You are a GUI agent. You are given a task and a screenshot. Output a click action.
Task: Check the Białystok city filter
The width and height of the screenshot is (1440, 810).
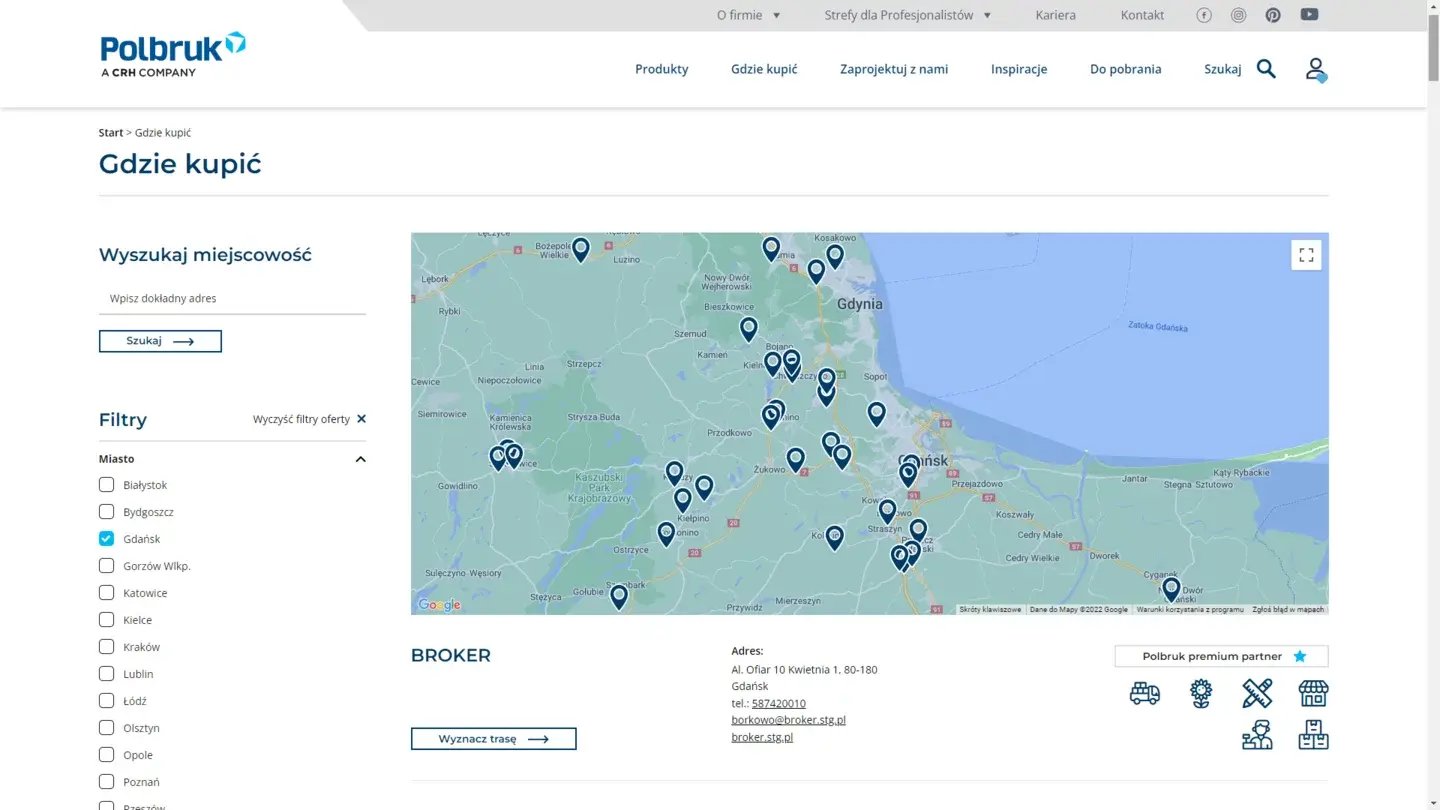click(107, 485)
